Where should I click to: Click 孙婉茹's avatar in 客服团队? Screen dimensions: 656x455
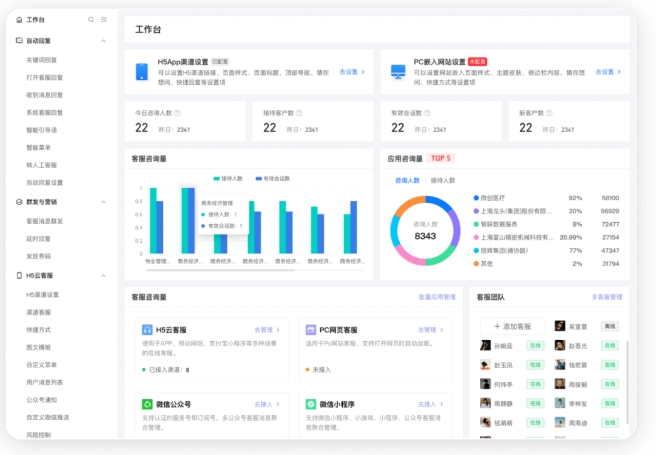(x=485, y=345)
